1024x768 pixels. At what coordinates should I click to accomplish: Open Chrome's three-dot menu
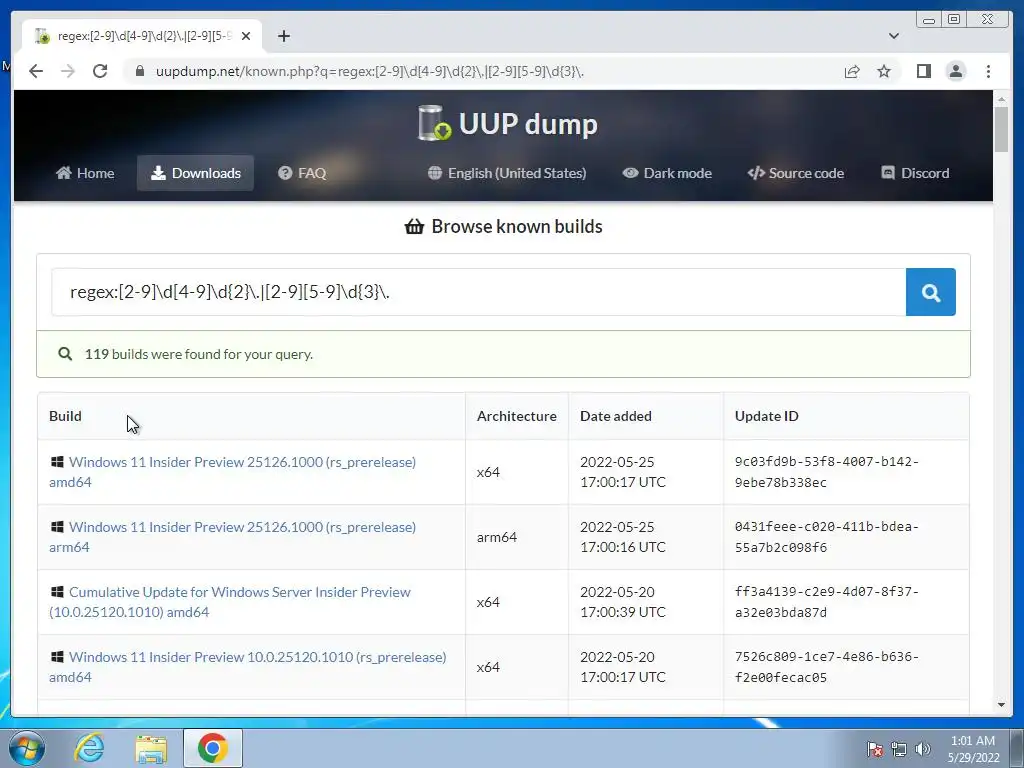pos(988,71)
